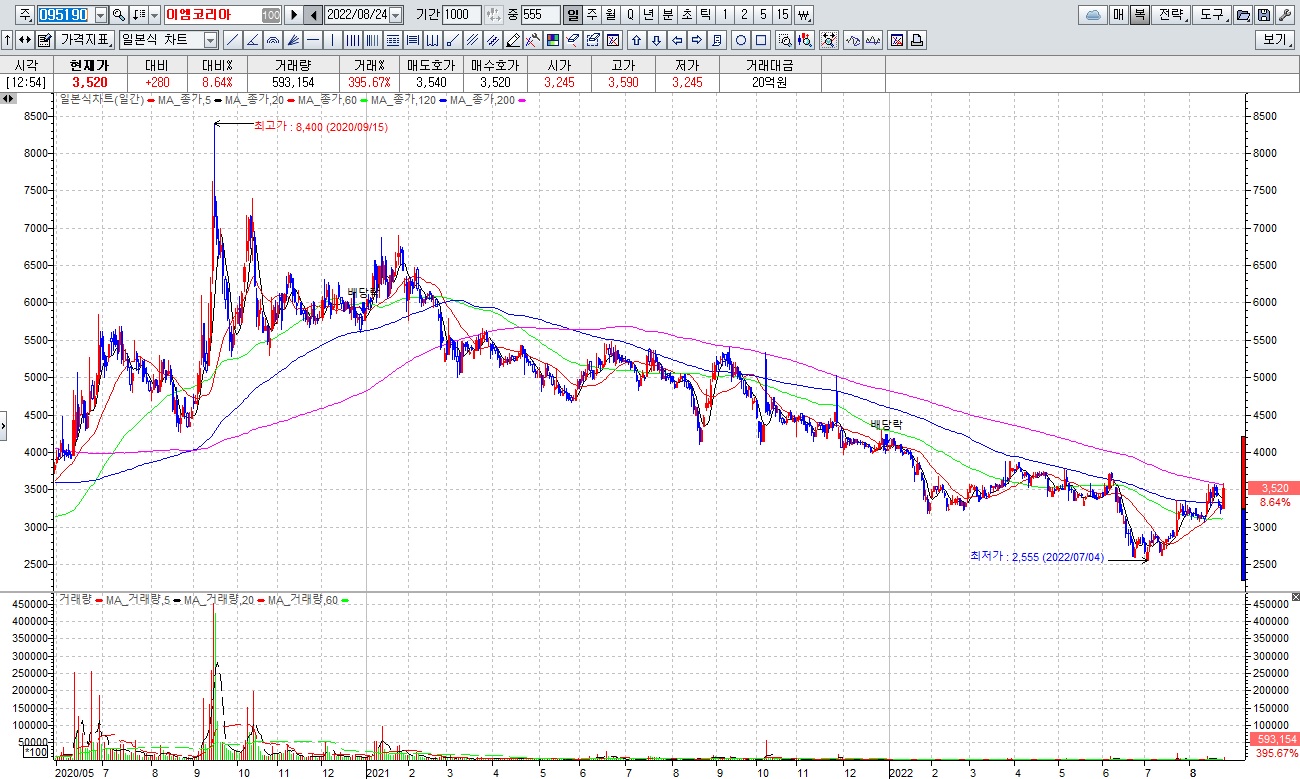The height and width of the screenshot is (779, 1300).
Task: Click the current price 3,520 value
Action: [90, 82]
